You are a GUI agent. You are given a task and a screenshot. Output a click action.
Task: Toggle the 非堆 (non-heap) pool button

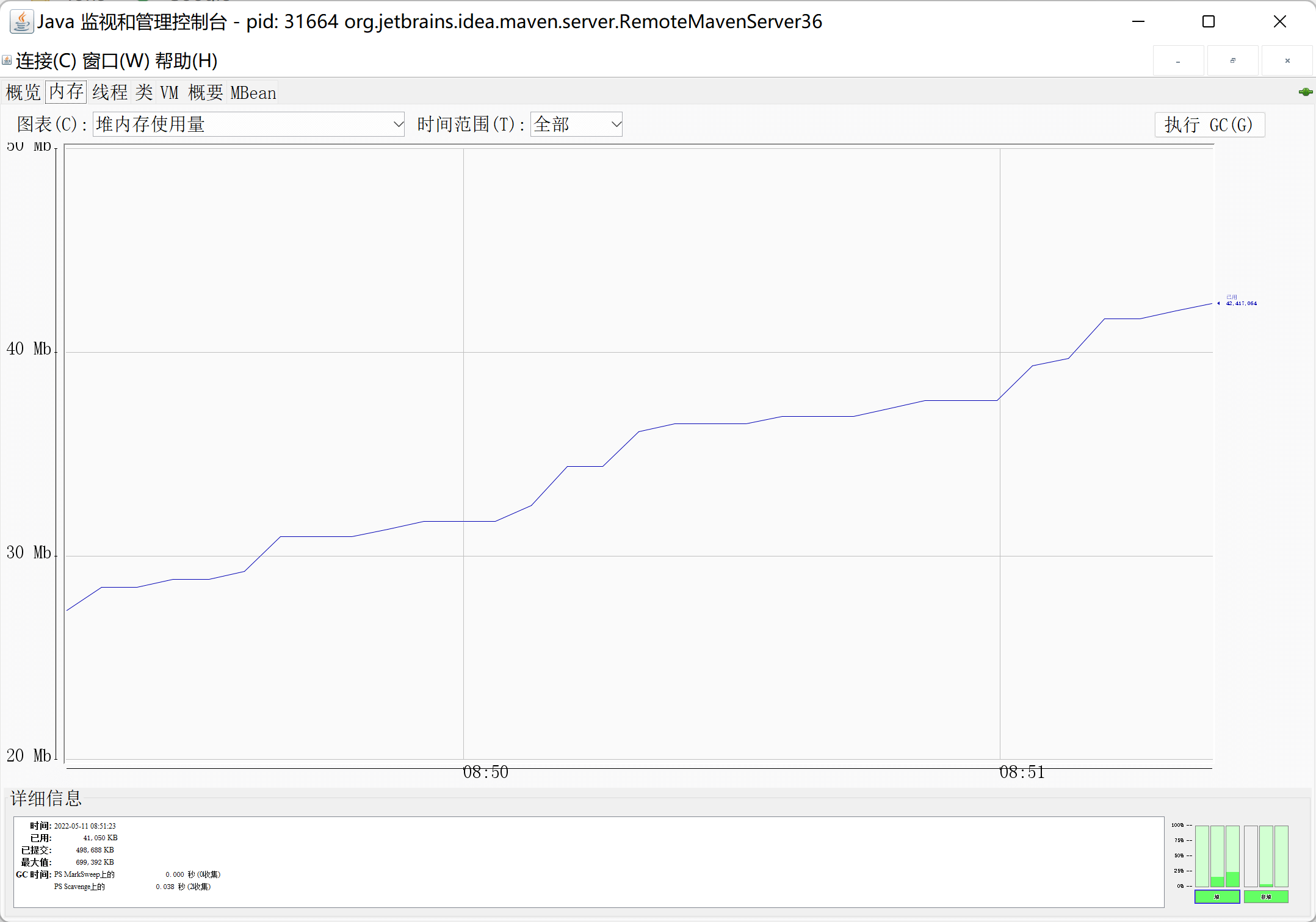[1266, 897]
